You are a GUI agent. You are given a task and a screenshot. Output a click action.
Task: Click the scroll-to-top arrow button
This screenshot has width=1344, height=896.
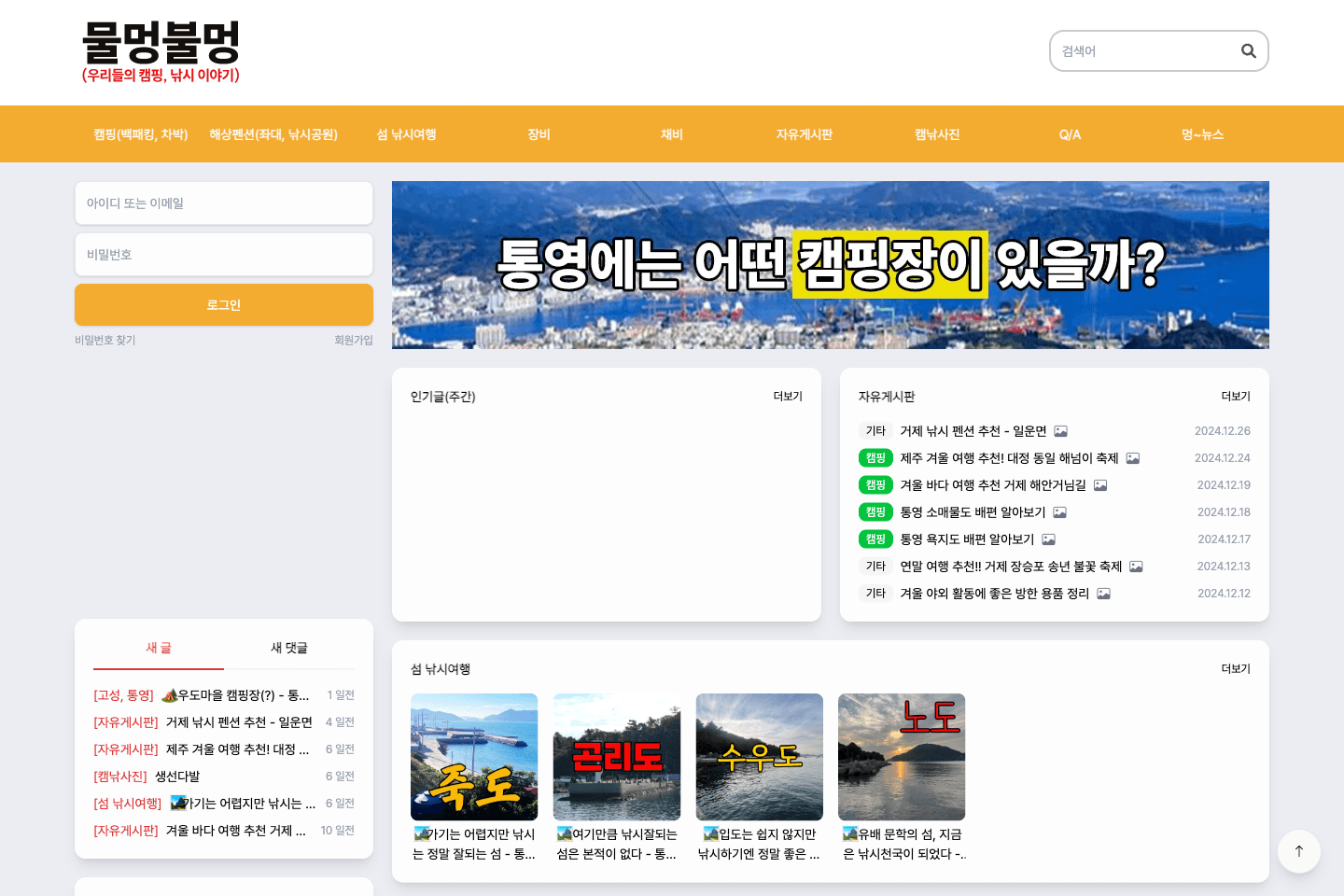1298,851
